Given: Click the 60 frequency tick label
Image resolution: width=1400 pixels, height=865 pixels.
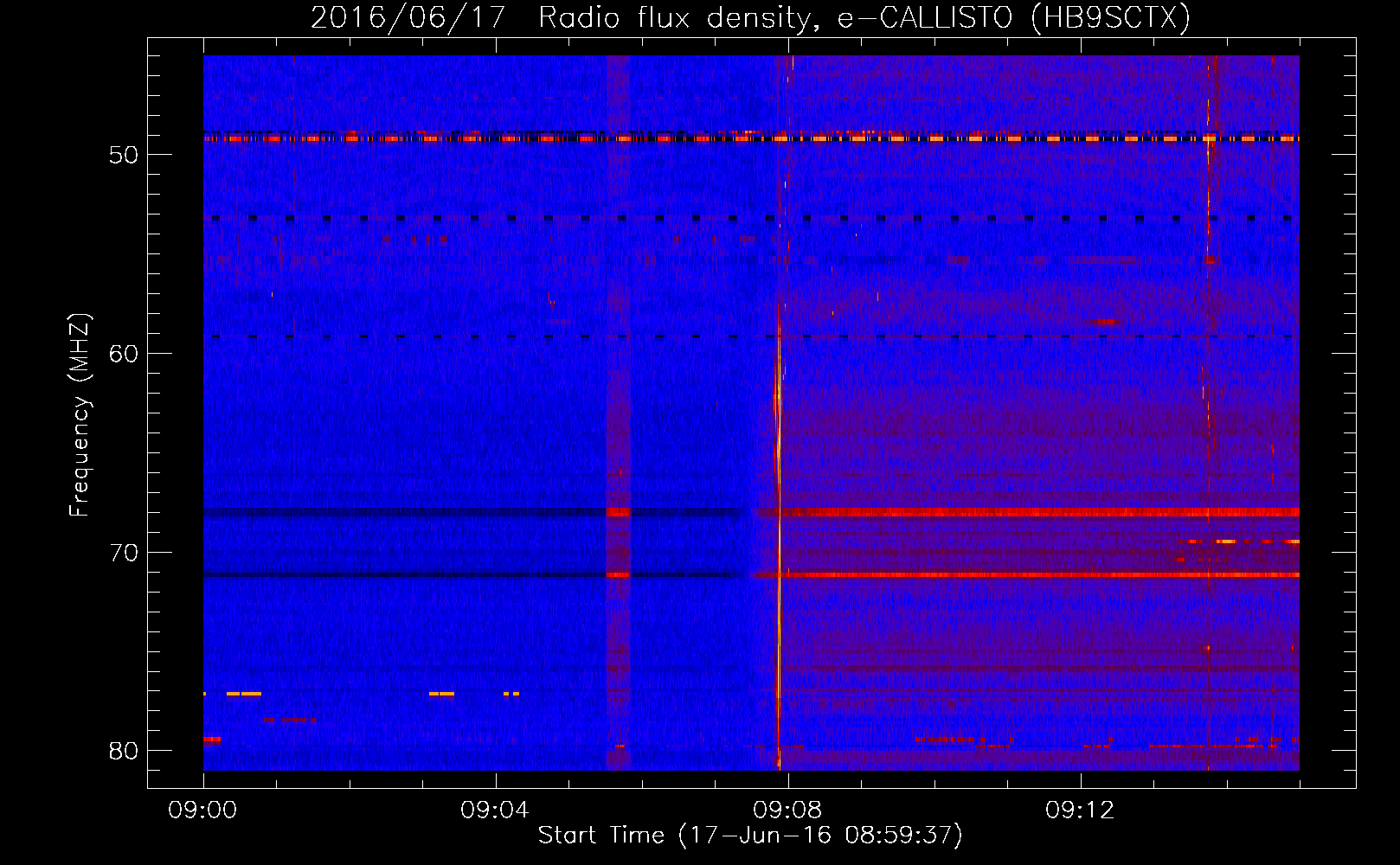Looking at the screenshot, I should pos(124,353).
